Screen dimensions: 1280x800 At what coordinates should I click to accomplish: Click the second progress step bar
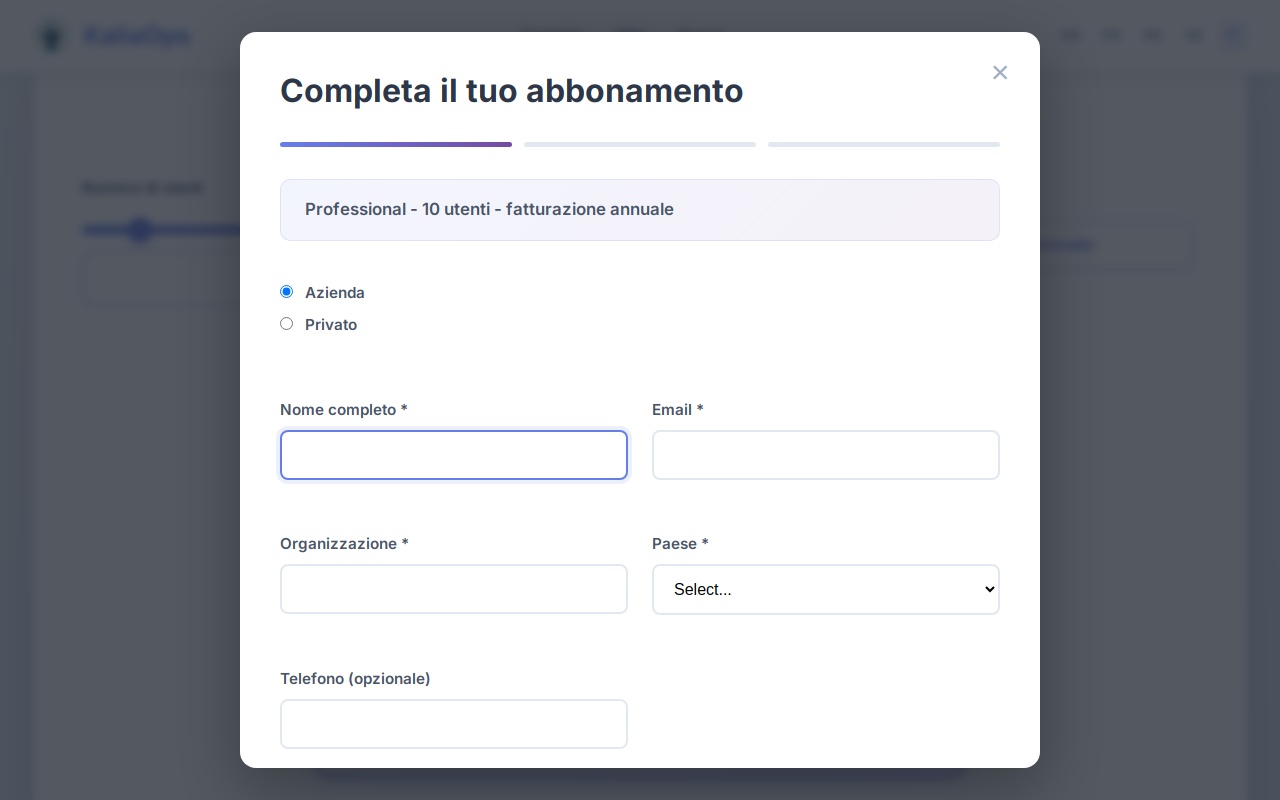click(x=639, y=144)
